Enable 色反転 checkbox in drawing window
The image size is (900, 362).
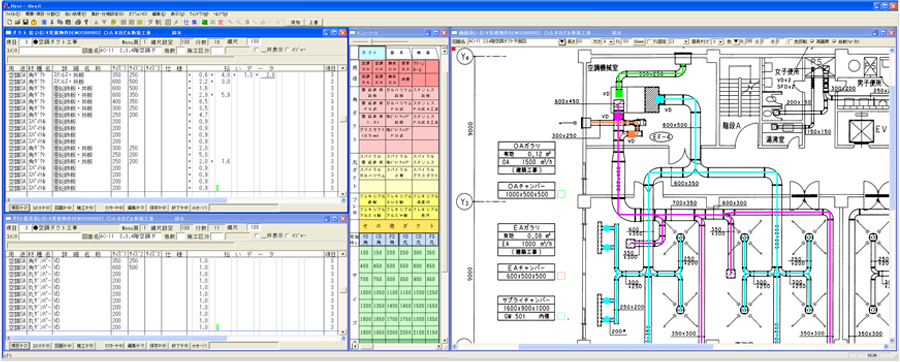790,42
